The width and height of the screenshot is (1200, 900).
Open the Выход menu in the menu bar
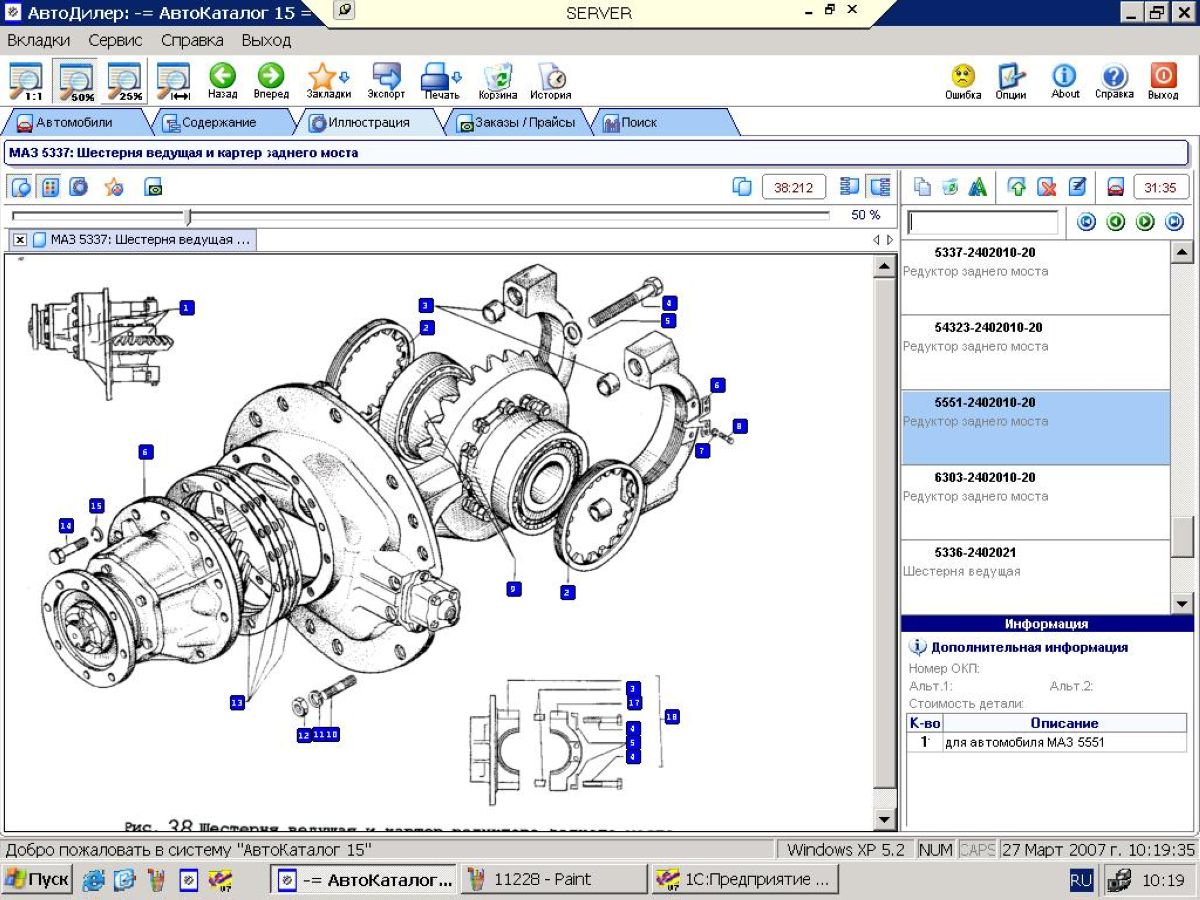pos(266,41)
